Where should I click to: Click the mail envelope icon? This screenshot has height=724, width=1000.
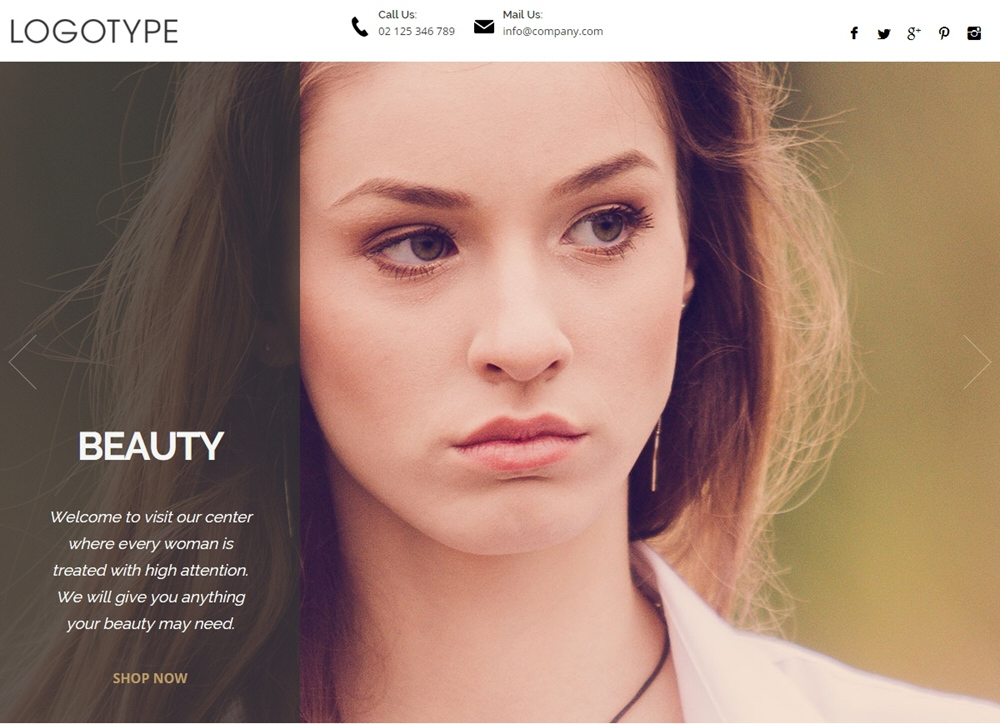point(484,27)
